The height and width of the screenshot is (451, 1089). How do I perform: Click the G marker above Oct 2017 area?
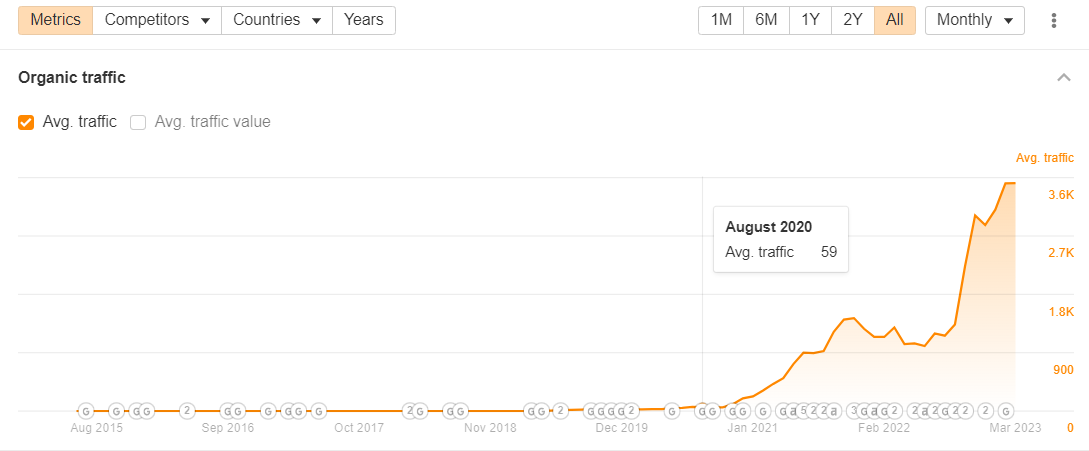(x=318, y=410)
